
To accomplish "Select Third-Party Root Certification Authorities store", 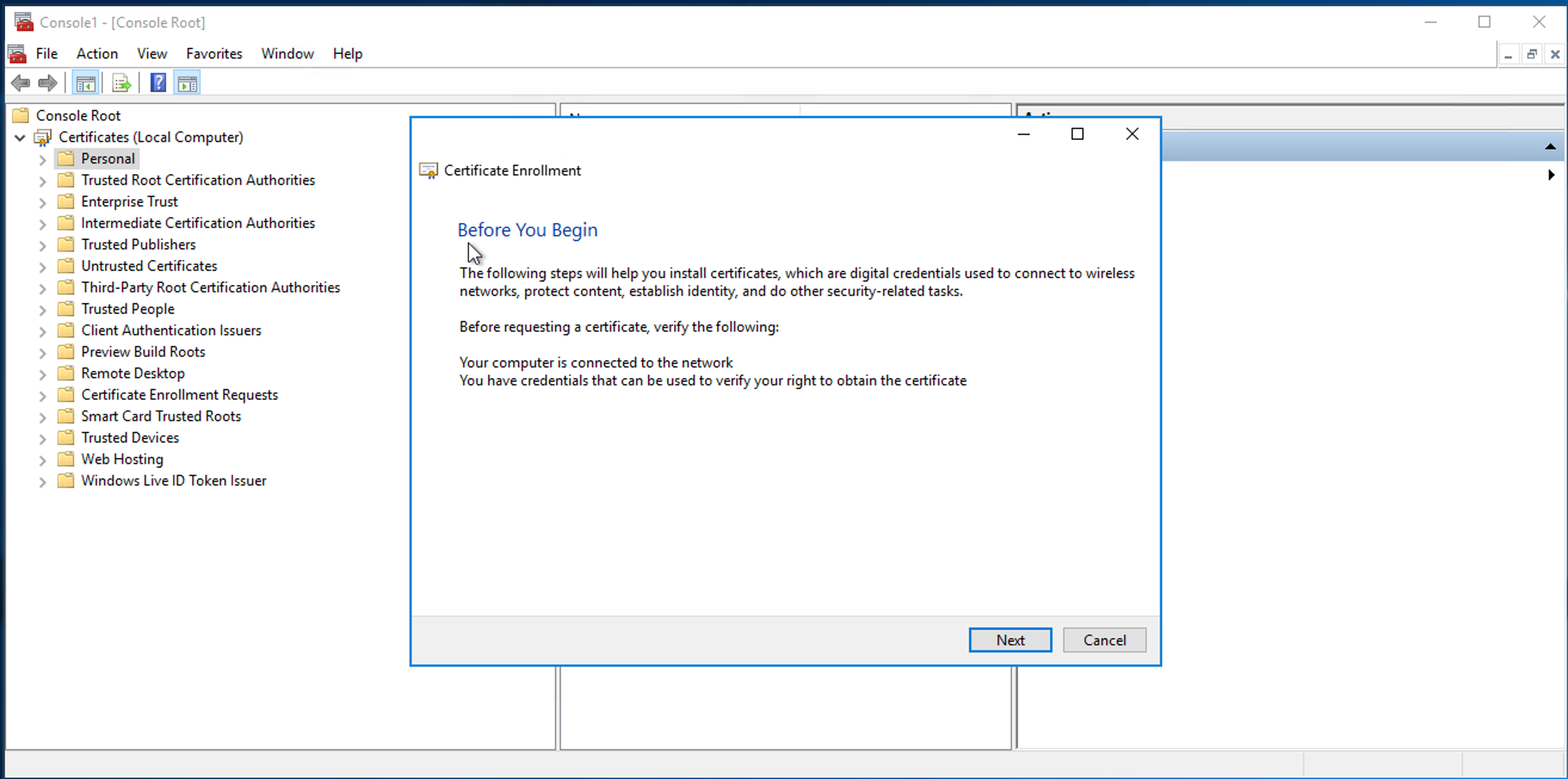I will pyautogui.click(x=211, y=288).
